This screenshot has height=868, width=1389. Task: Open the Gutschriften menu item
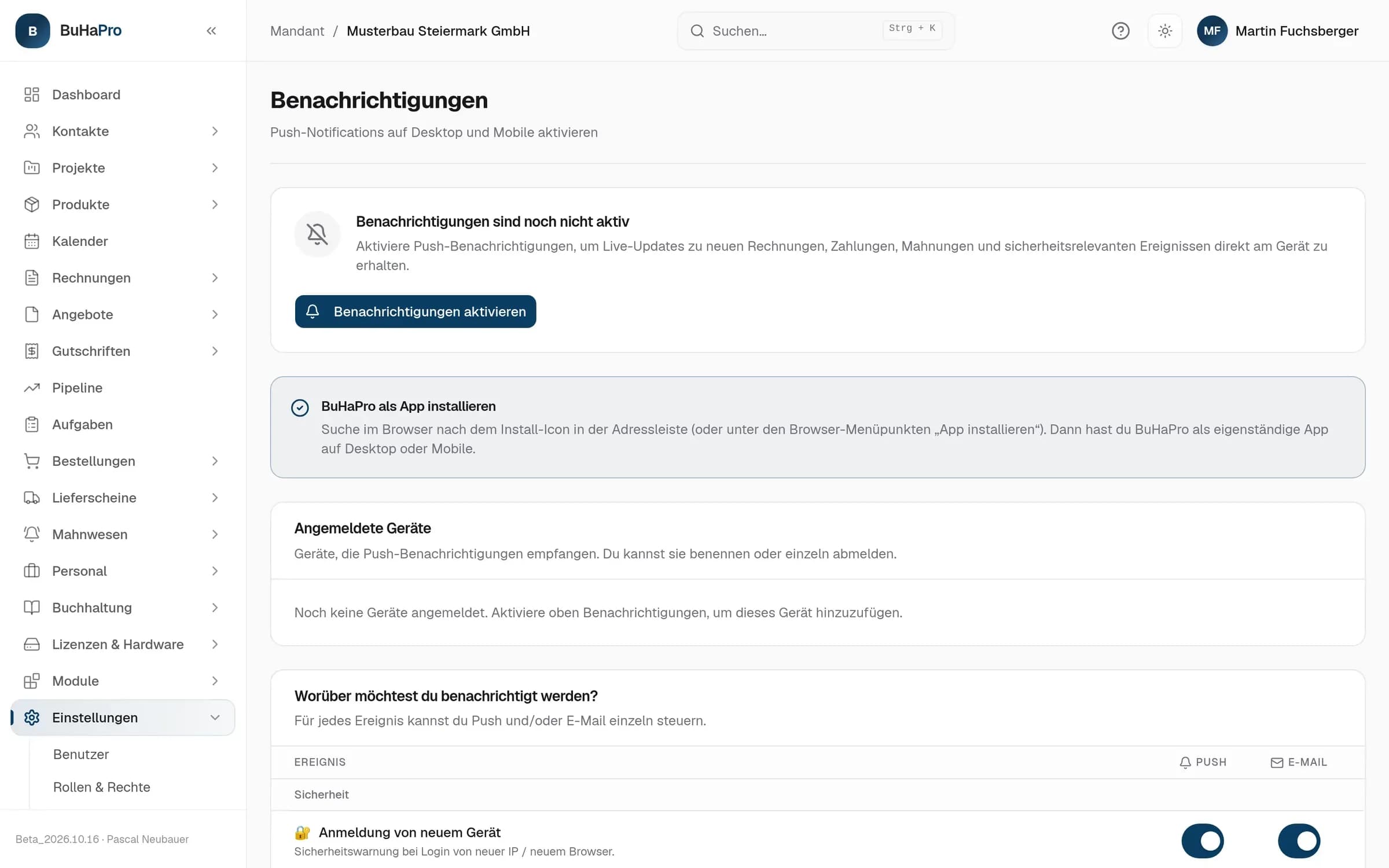123,351
